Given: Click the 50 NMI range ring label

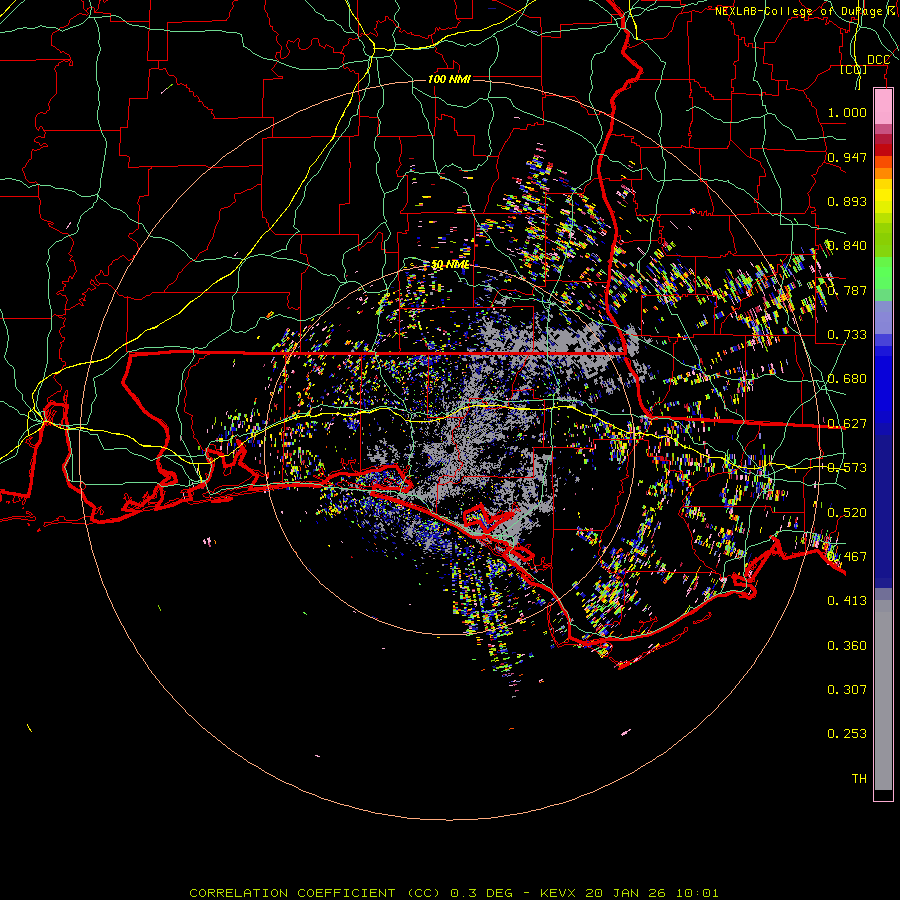Looking at the screenshot, I should pos(450,265).
